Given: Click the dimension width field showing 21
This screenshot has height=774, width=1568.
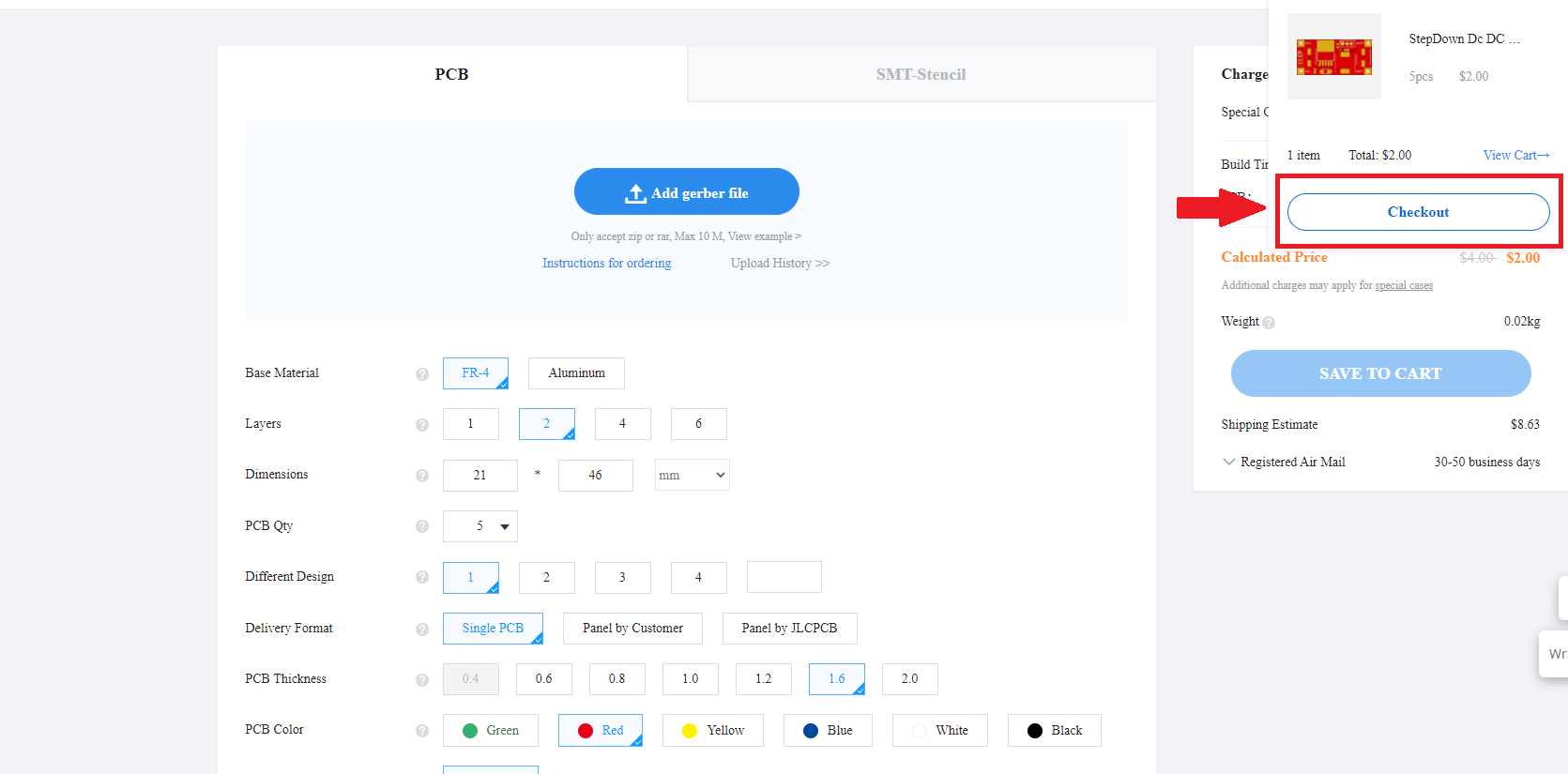Looking at the screenshot, I should [480, 476].
